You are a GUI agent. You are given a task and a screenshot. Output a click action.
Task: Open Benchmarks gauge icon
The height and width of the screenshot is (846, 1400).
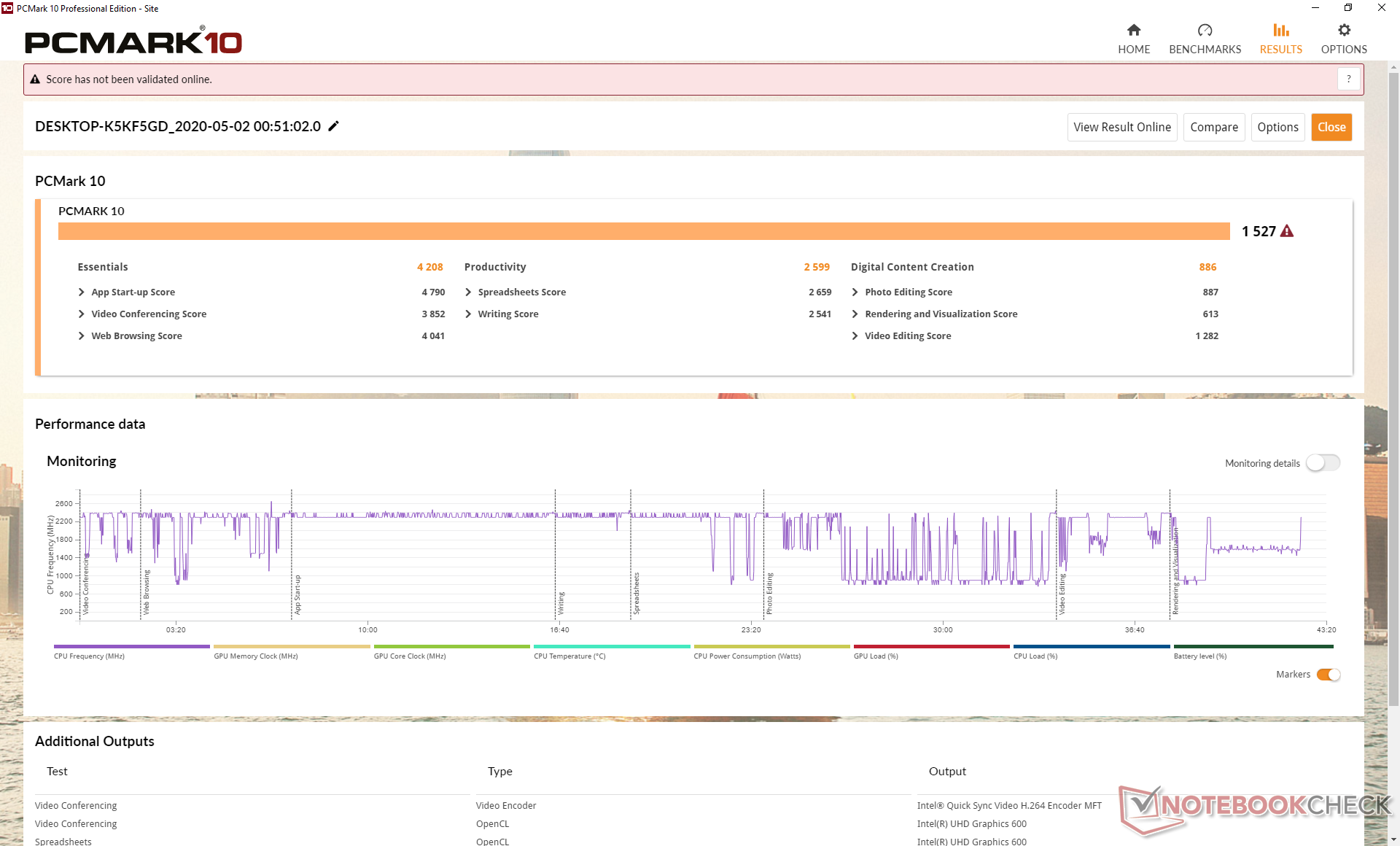tap(1205, 31)
